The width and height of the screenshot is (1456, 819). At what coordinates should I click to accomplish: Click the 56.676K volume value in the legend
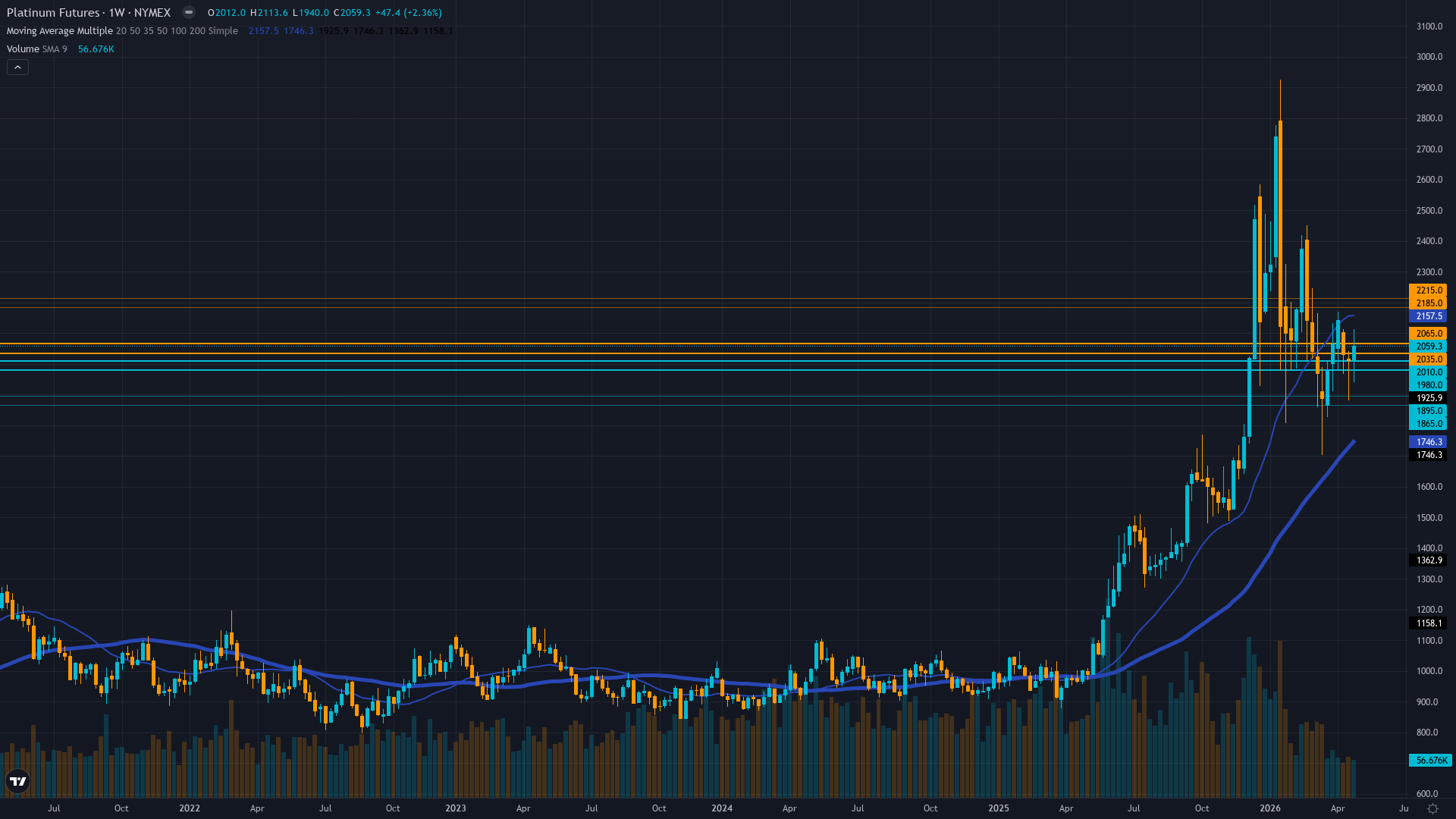tap(96, 49)
